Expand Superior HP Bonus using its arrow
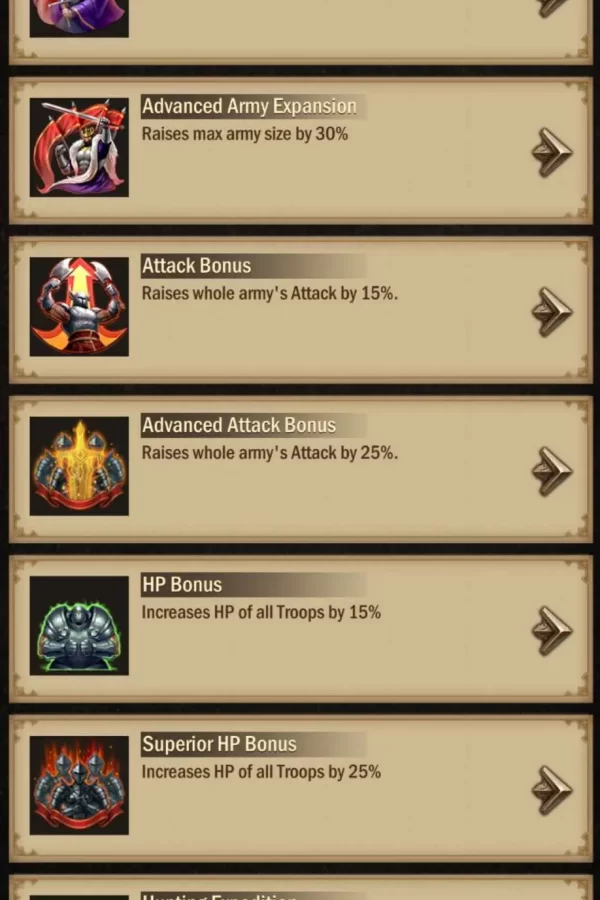 (551, 790)
